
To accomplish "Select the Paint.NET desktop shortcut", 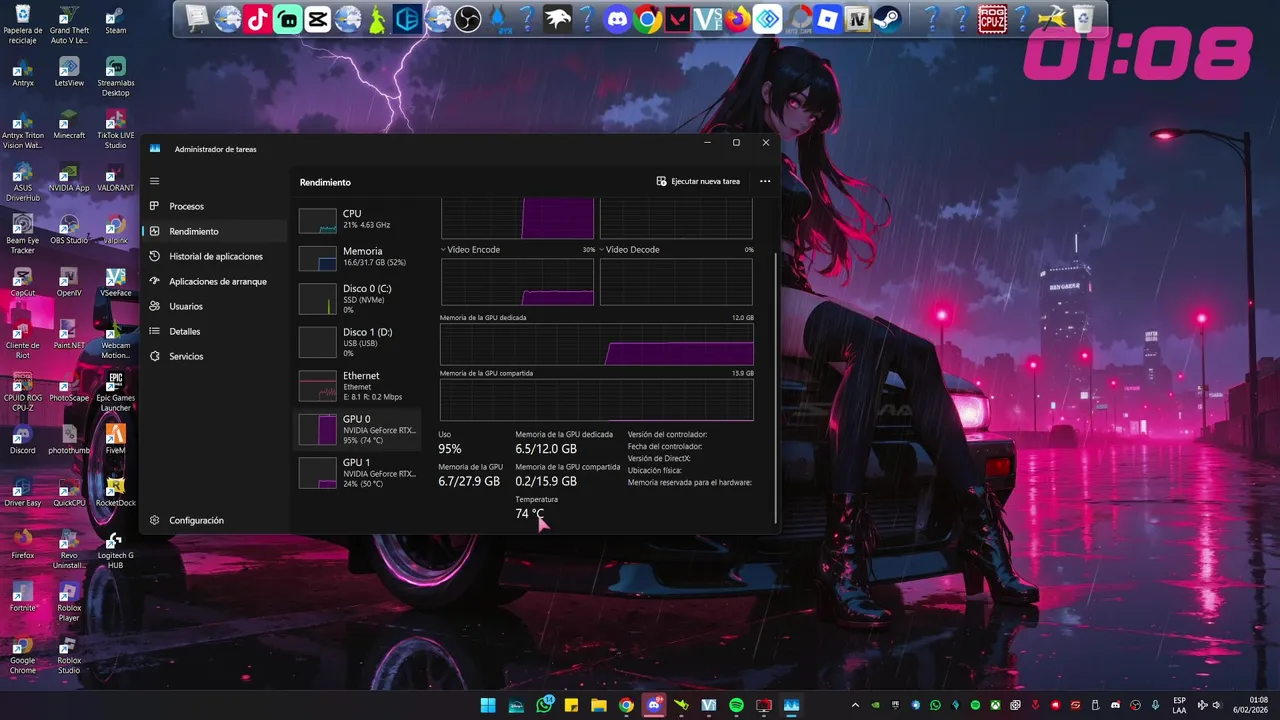I will pos(69,333).
